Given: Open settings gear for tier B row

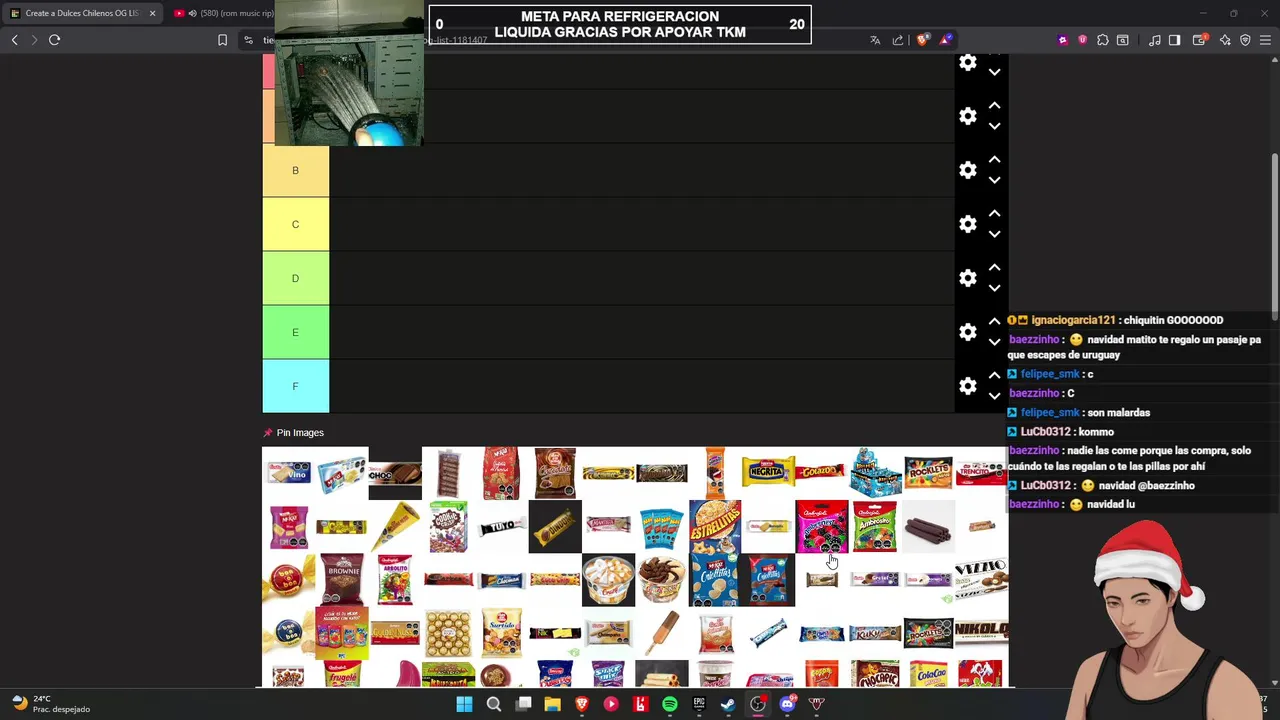Looking at the screenshot, I should click(967, 170).
